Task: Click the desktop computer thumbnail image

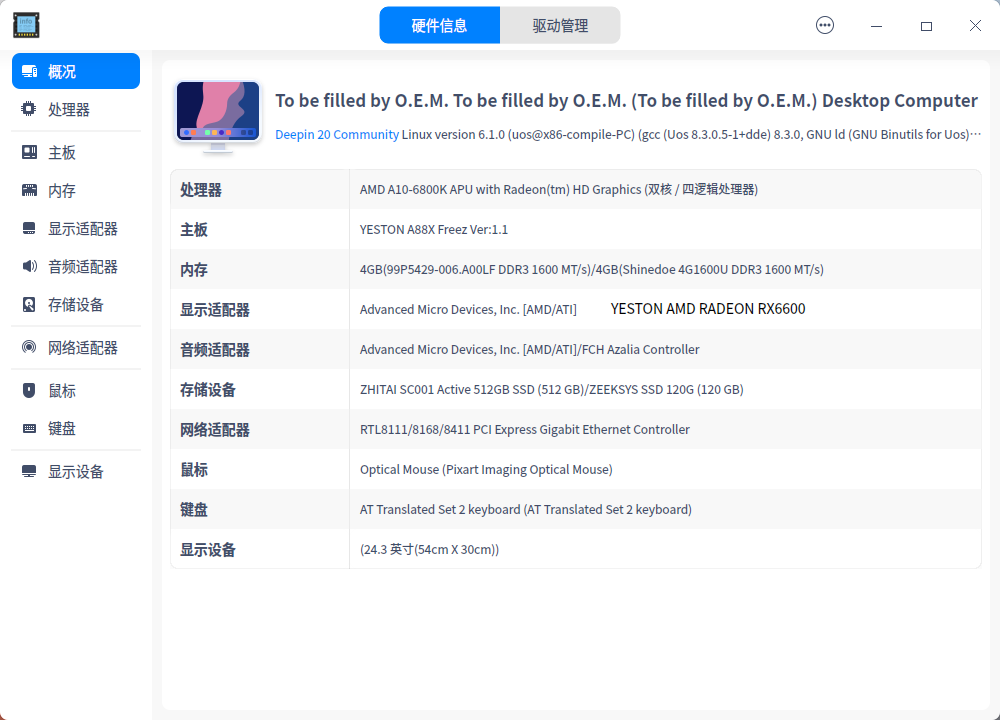Action: [x=217, y=114]
